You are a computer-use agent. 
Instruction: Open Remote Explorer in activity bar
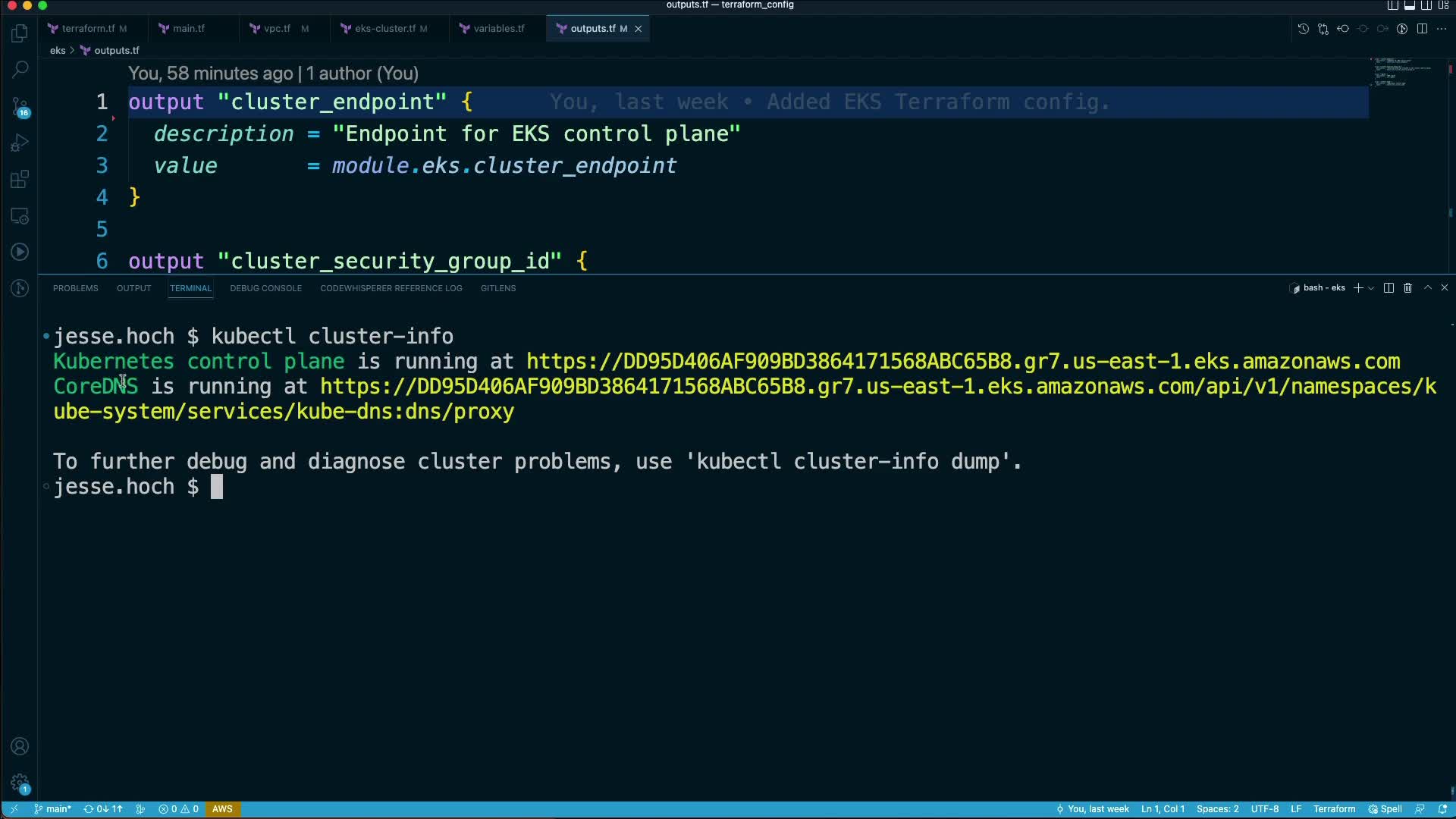pyautogui.click(x=20, y=216)
